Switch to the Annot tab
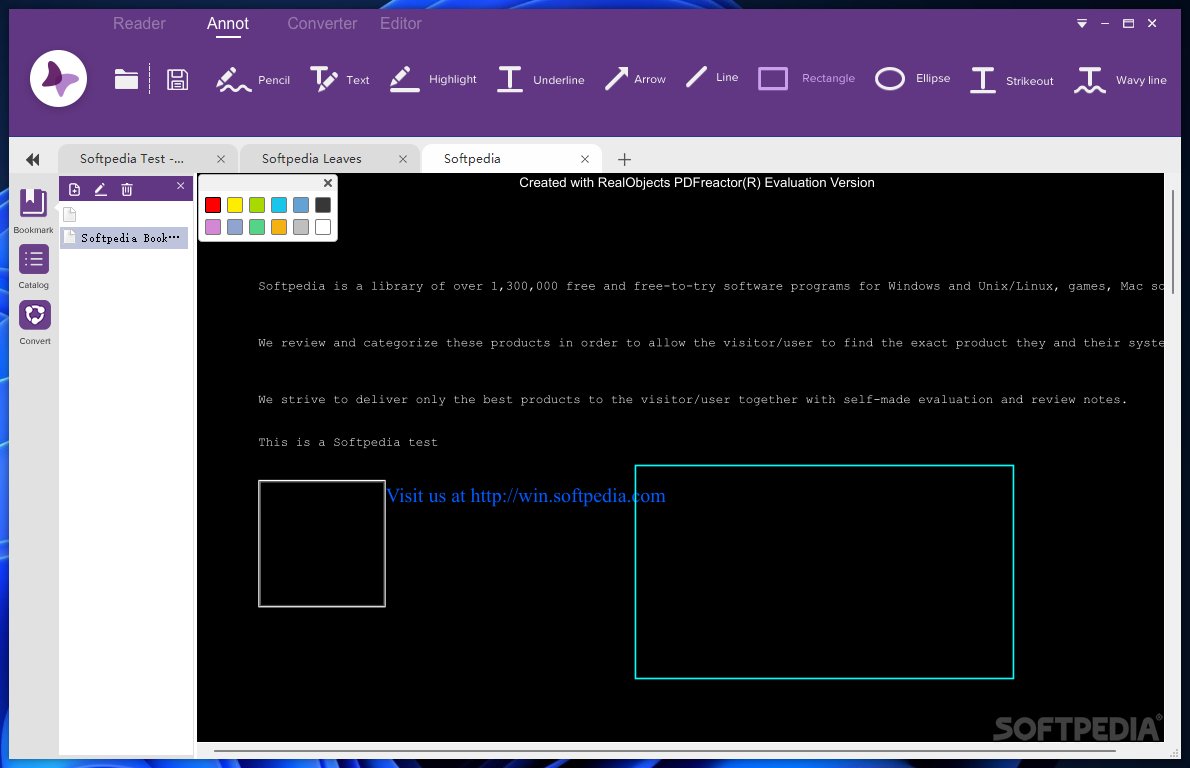This screenshot has height=768, width=1190. 228,24
